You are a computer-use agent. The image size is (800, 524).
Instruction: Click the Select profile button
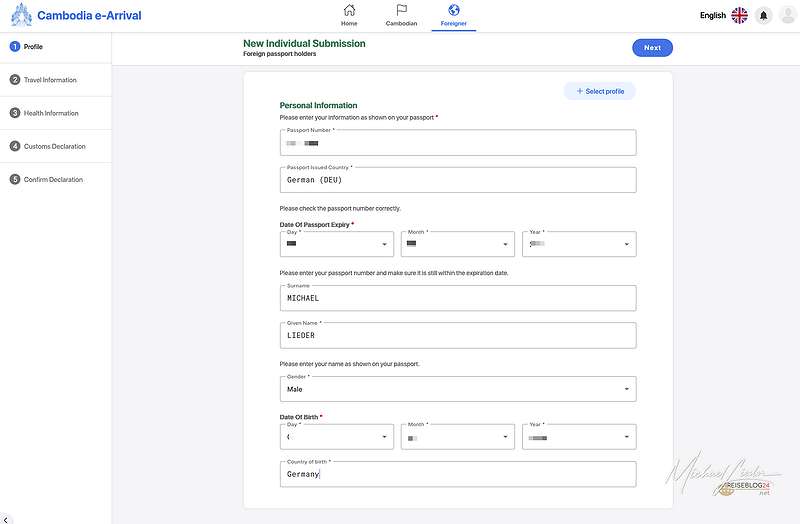coord(600,91)
